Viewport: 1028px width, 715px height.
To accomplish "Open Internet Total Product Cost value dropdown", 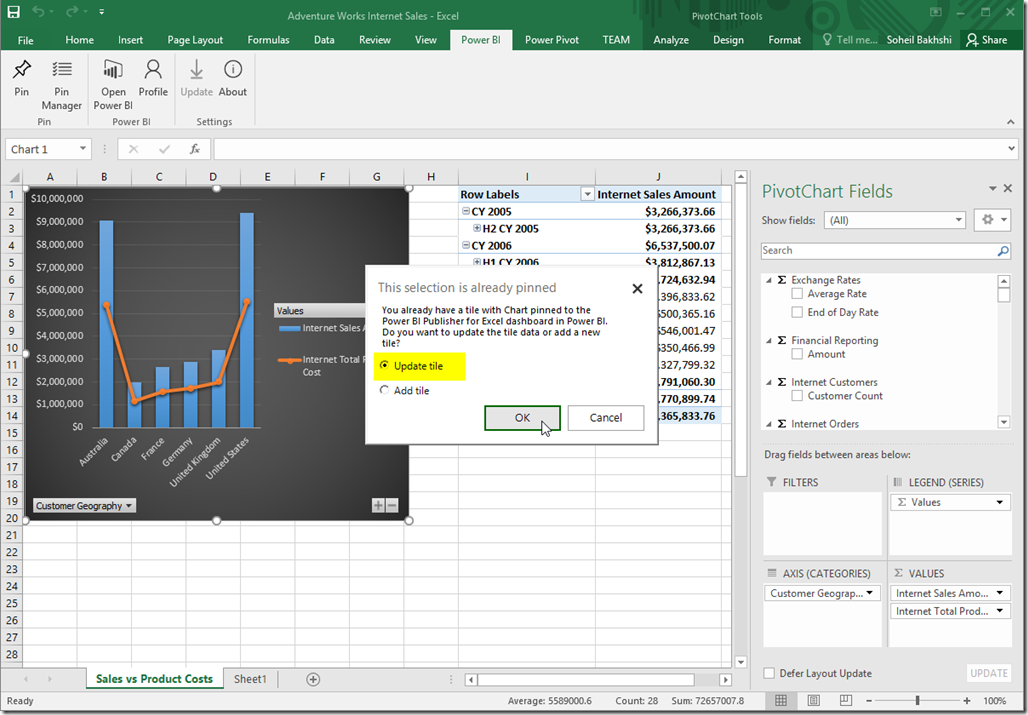I will pyautogui.click(x=1000, y=611).
